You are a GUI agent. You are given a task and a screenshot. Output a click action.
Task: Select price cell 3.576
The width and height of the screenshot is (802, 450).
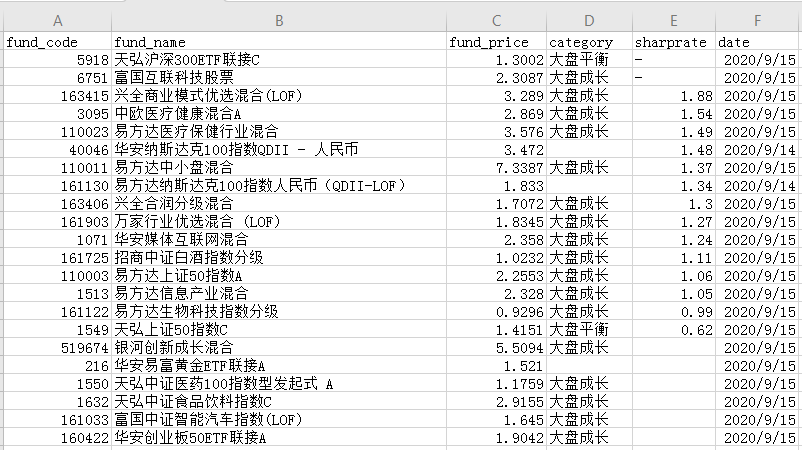496,131
